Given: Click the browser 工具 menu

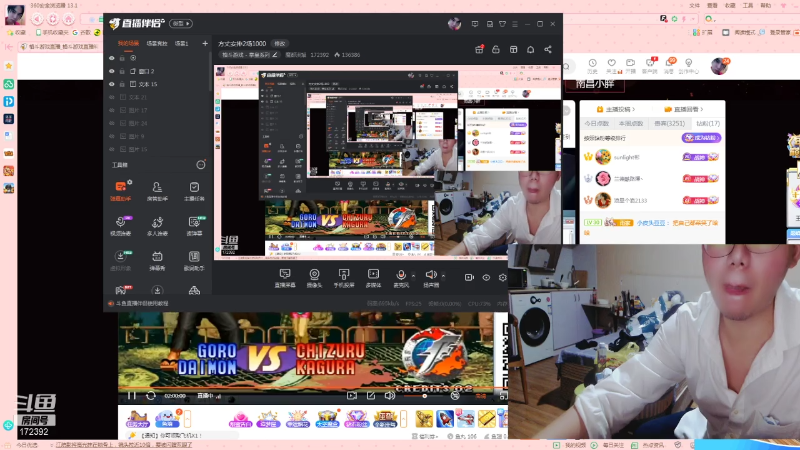Looking at the screenshot, I should [748, 5].
